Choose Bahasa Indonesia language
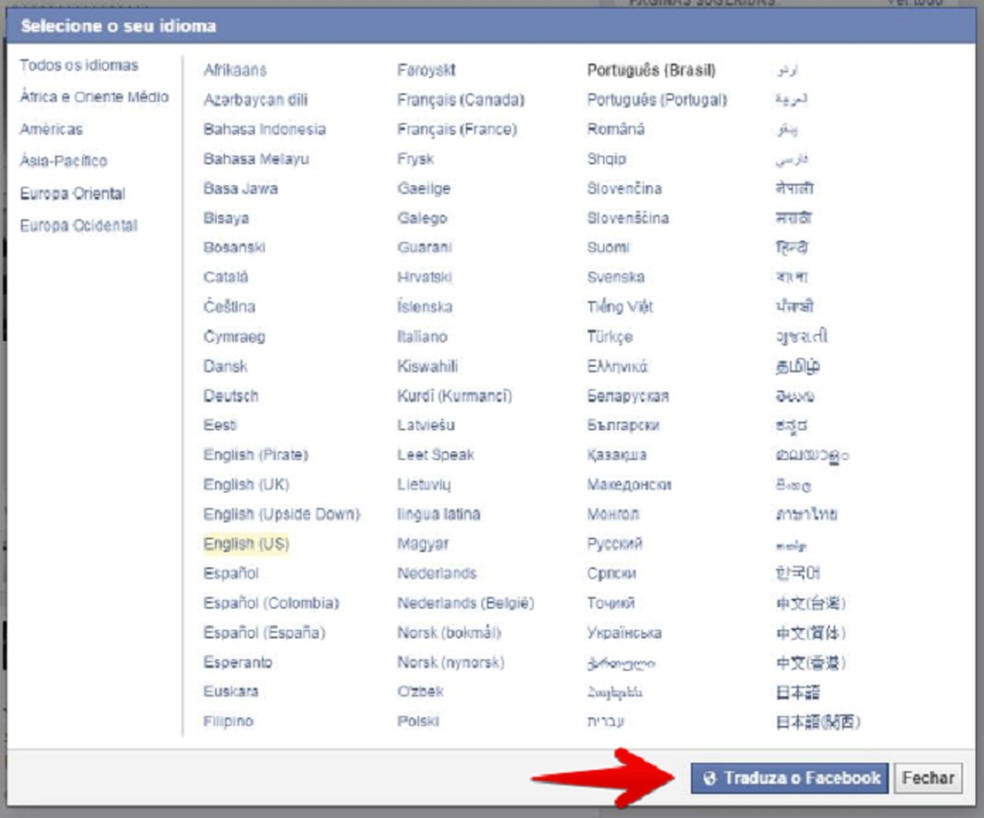Screen dimensions: 984x818 pos(264,129)
